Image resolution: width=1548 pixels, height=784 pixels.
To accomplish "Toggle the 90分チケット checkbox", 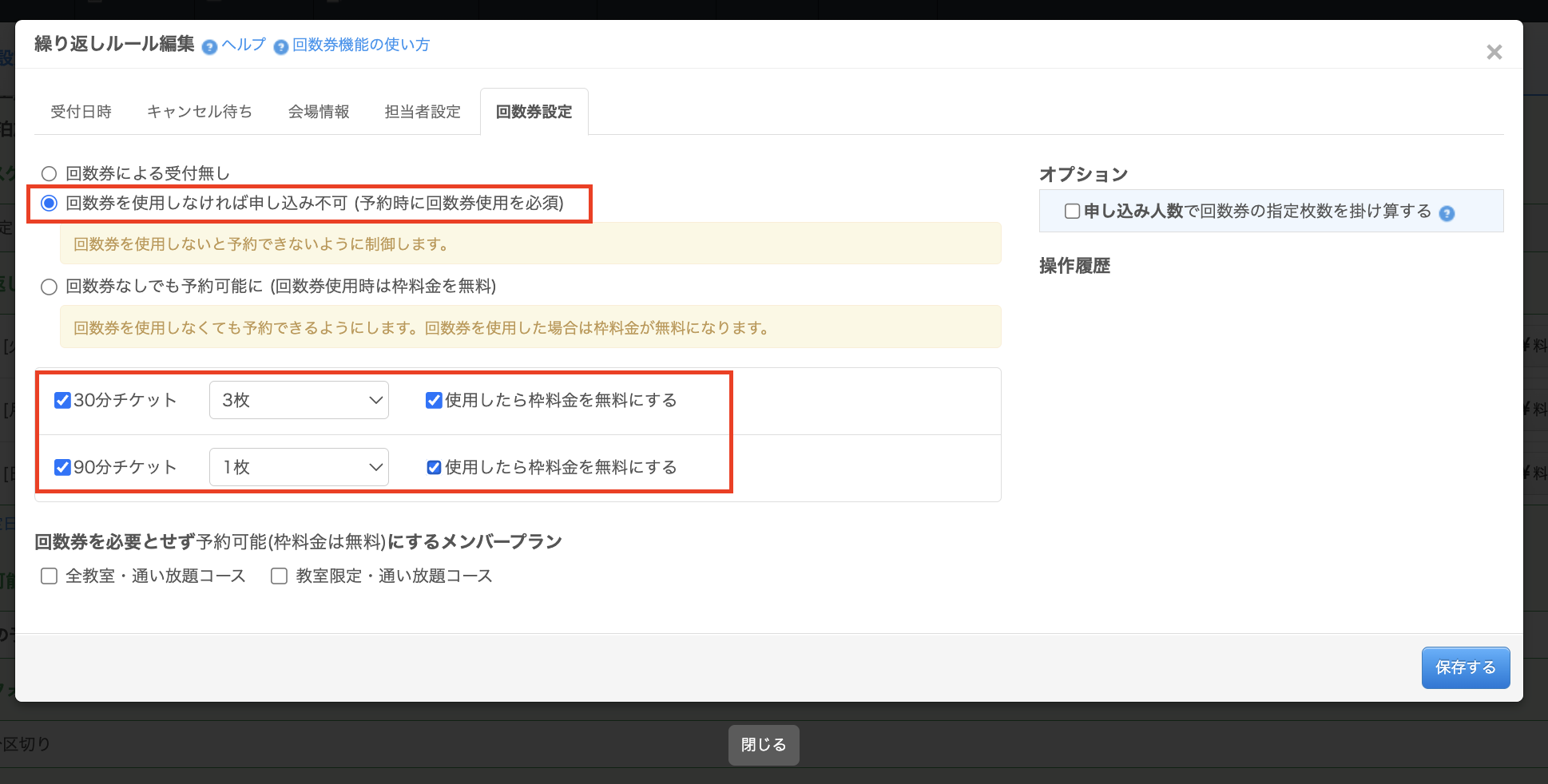I will click(x=62, y=467).
